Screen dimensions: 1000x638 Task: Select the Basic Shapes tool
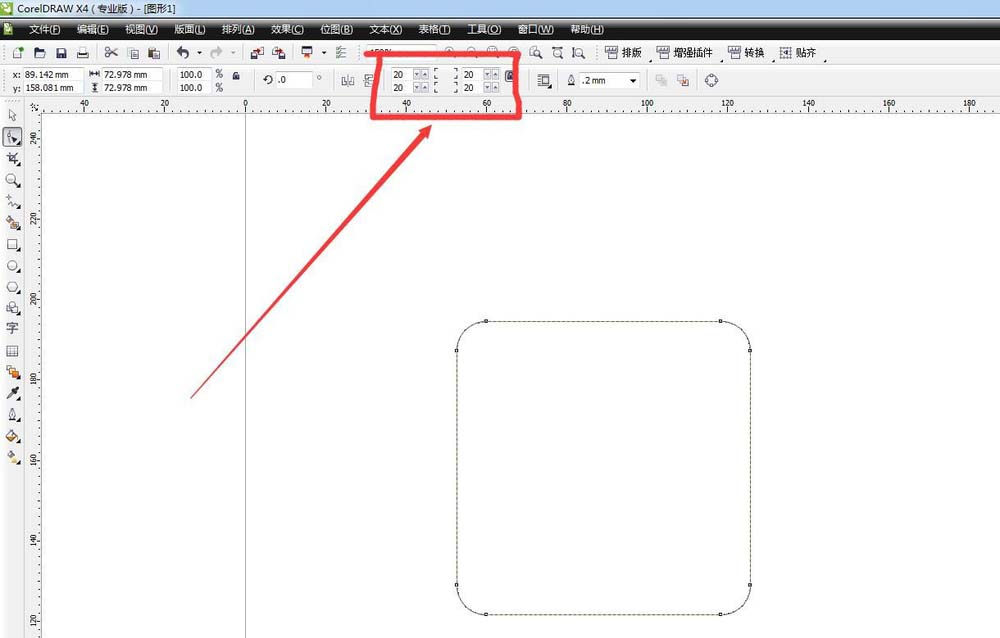pos(12,308)
